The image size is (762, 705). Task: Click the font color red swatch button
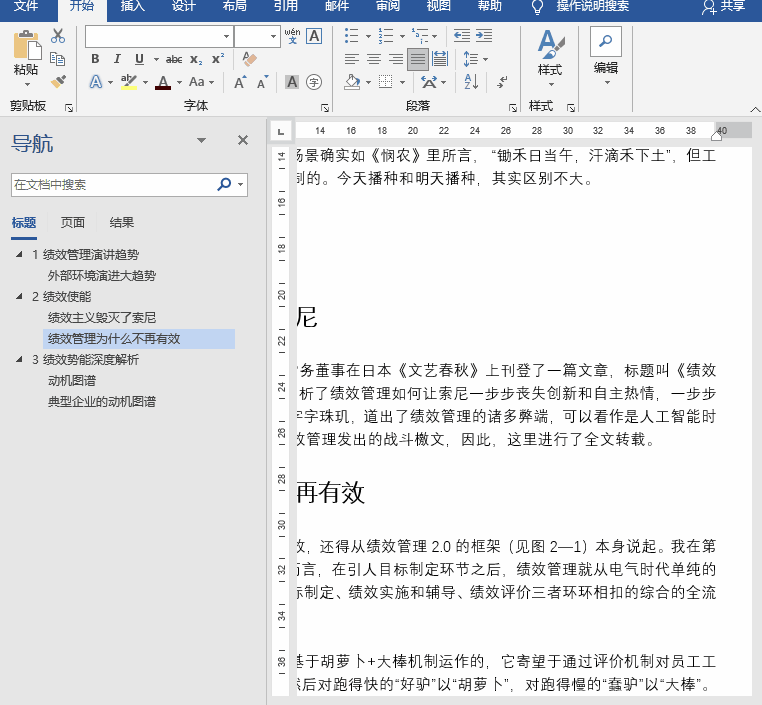(x=163, y=82)
